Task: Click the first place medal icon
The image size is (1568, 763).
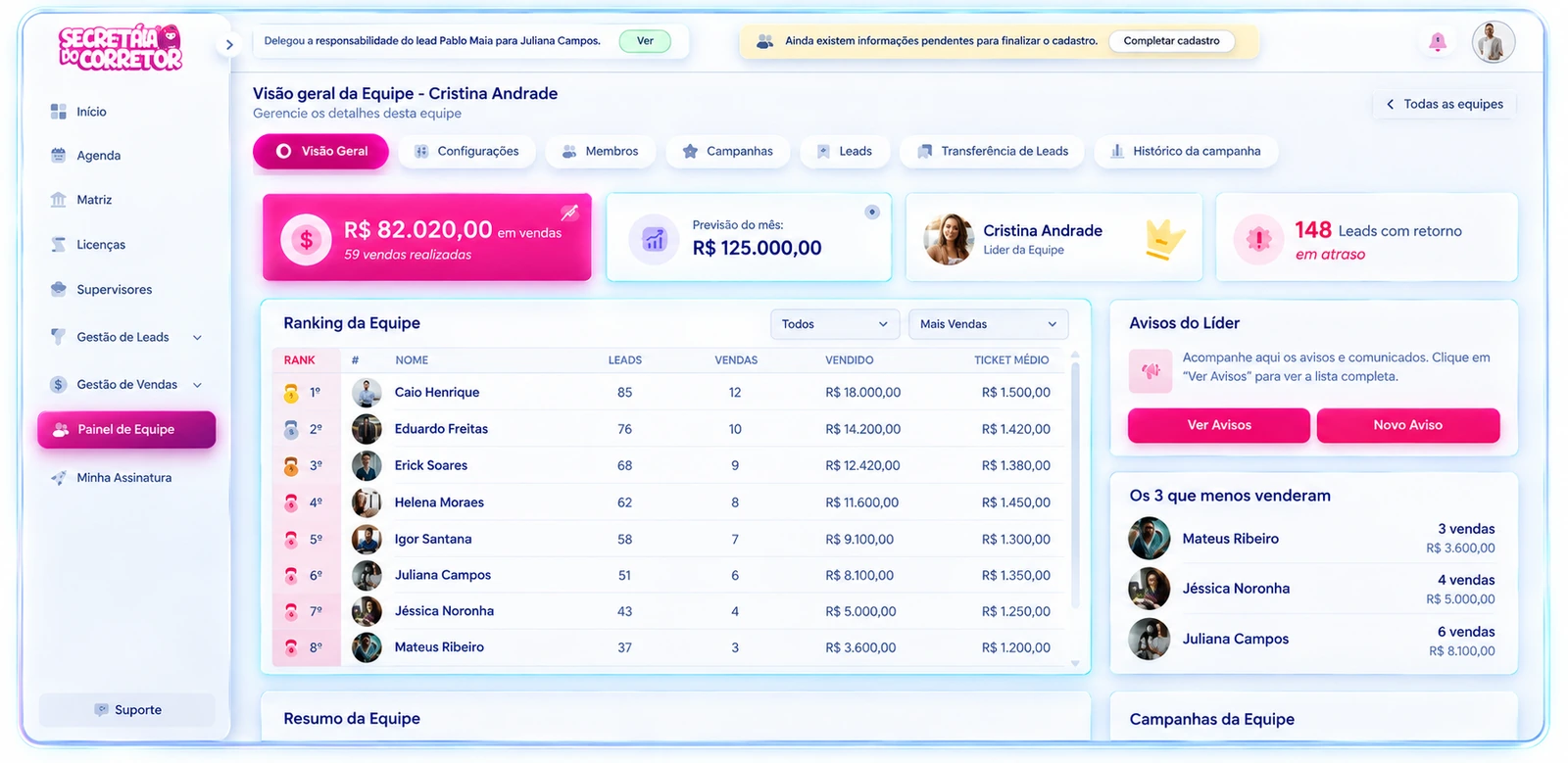Action: [x=291, y=393]
